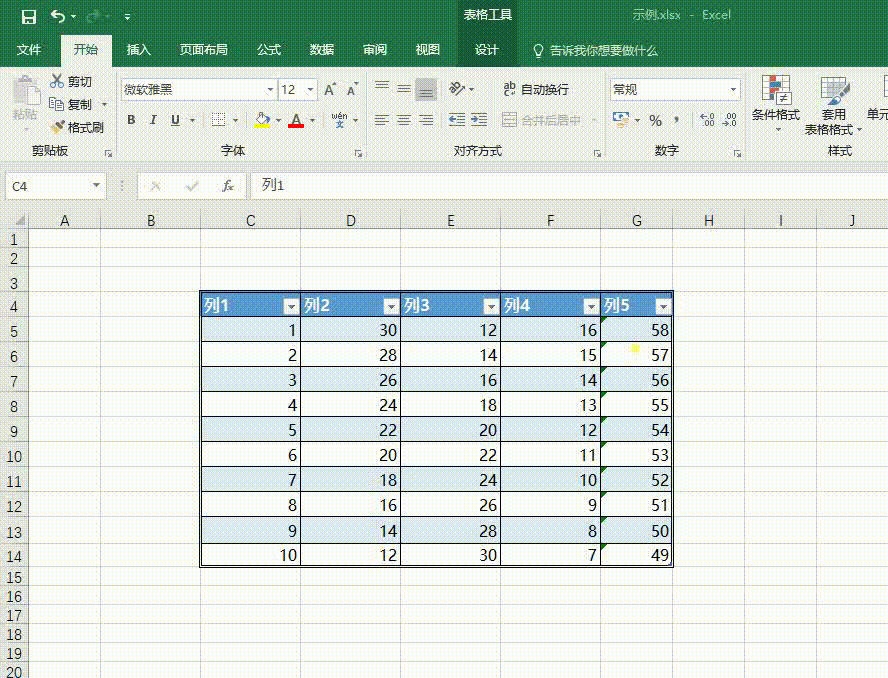Expand the font name 微软雅黑 dropdown

[268, 90]
